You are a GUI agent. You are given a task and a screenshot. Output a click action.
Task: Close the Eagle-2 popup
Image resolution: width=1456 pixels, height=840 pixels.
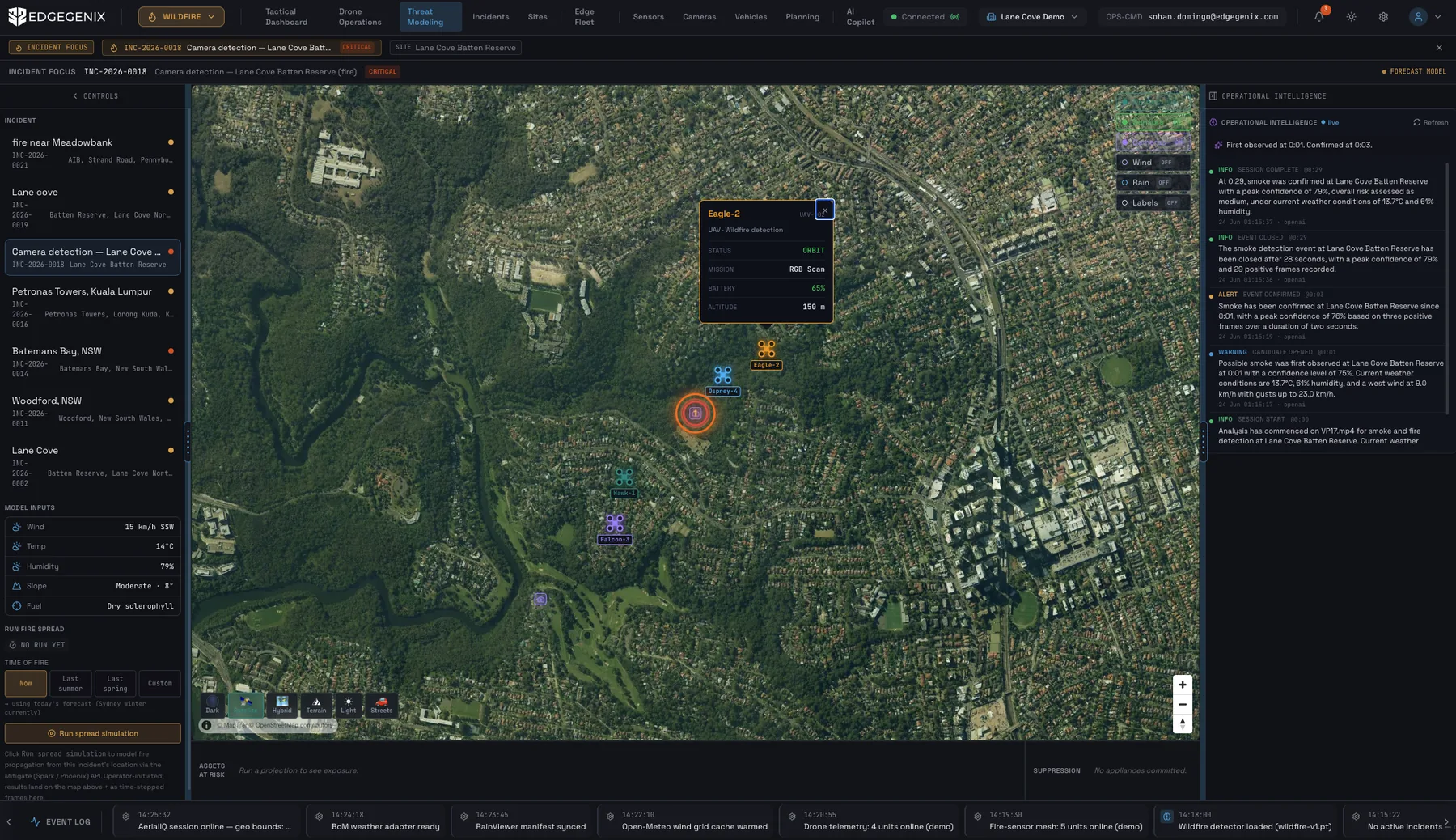click(x=824, y=210)
